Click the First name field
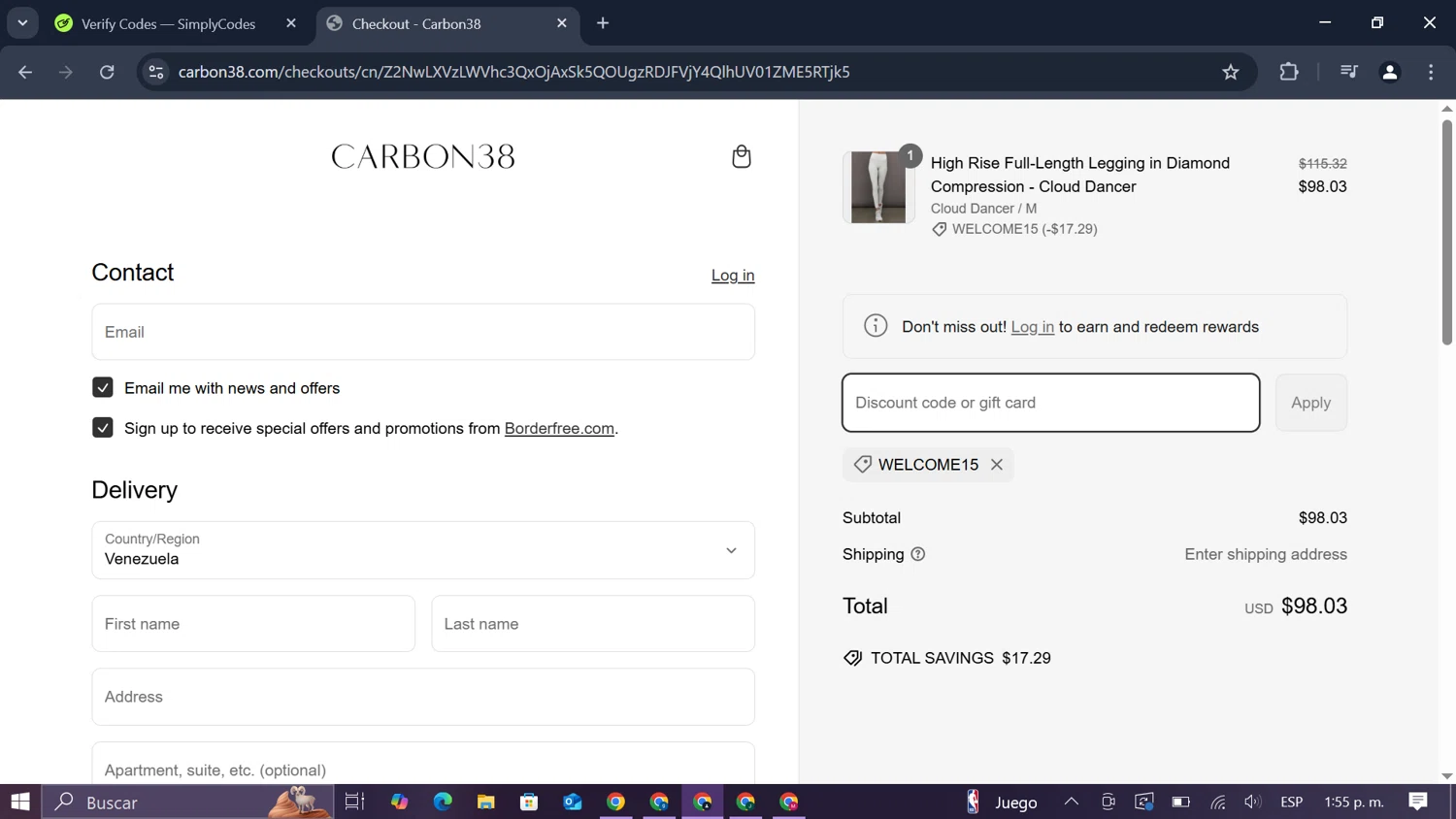This screenshot has width=1456, height=819. (253, 624)
